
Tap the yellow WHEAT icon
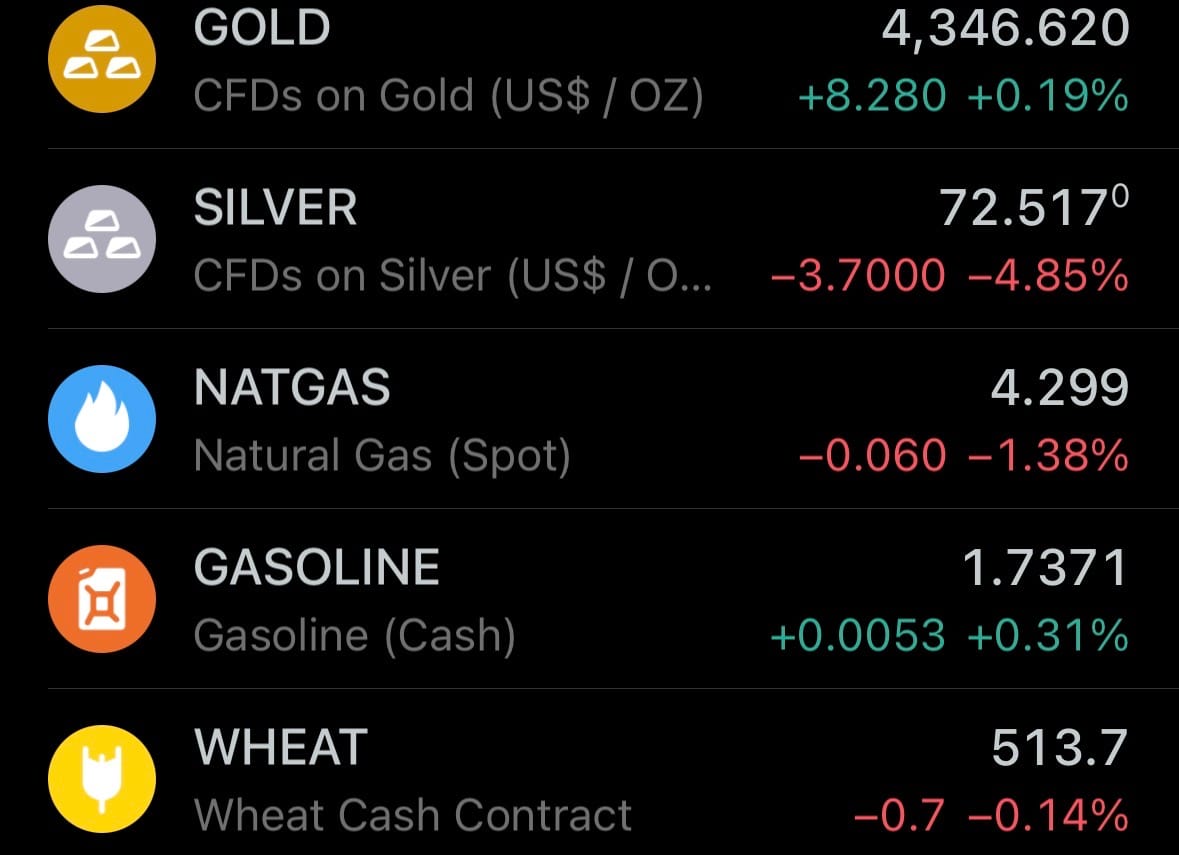click(102, 778)
